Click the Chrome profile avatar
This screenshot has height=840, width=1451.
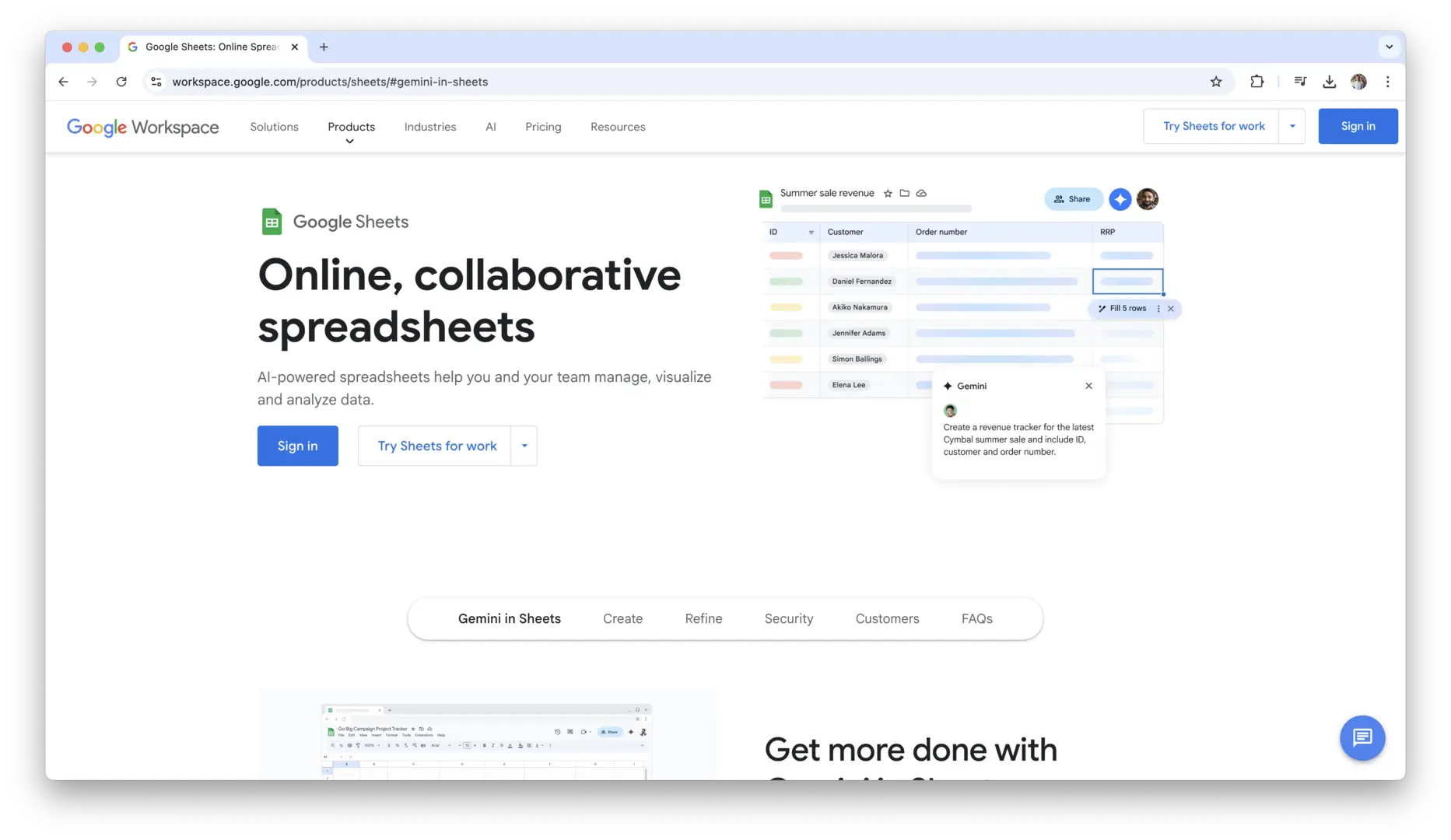pos(1358,82)
